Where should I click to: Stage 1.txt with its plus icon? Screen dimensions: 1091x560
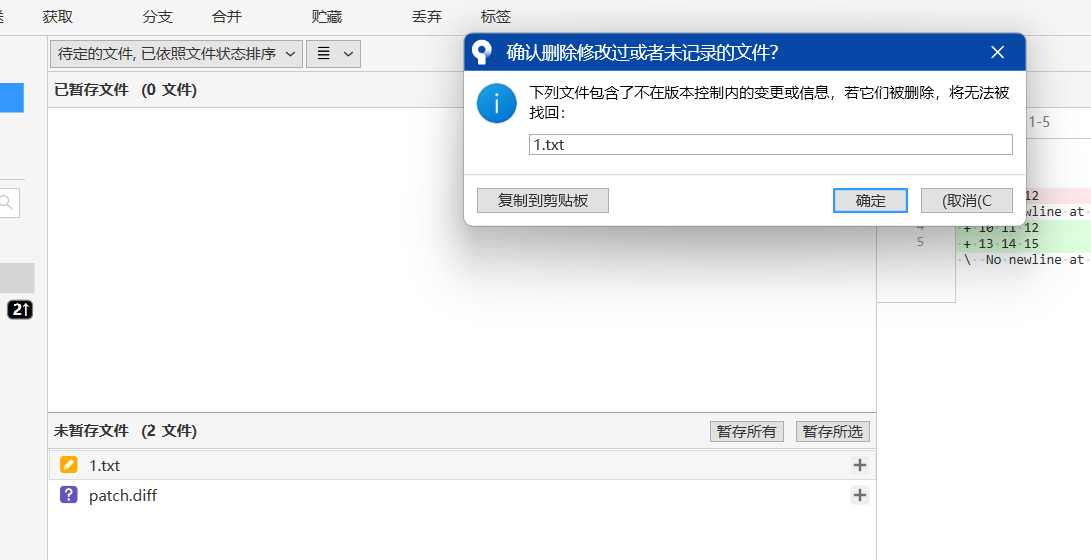coord(860,465)
